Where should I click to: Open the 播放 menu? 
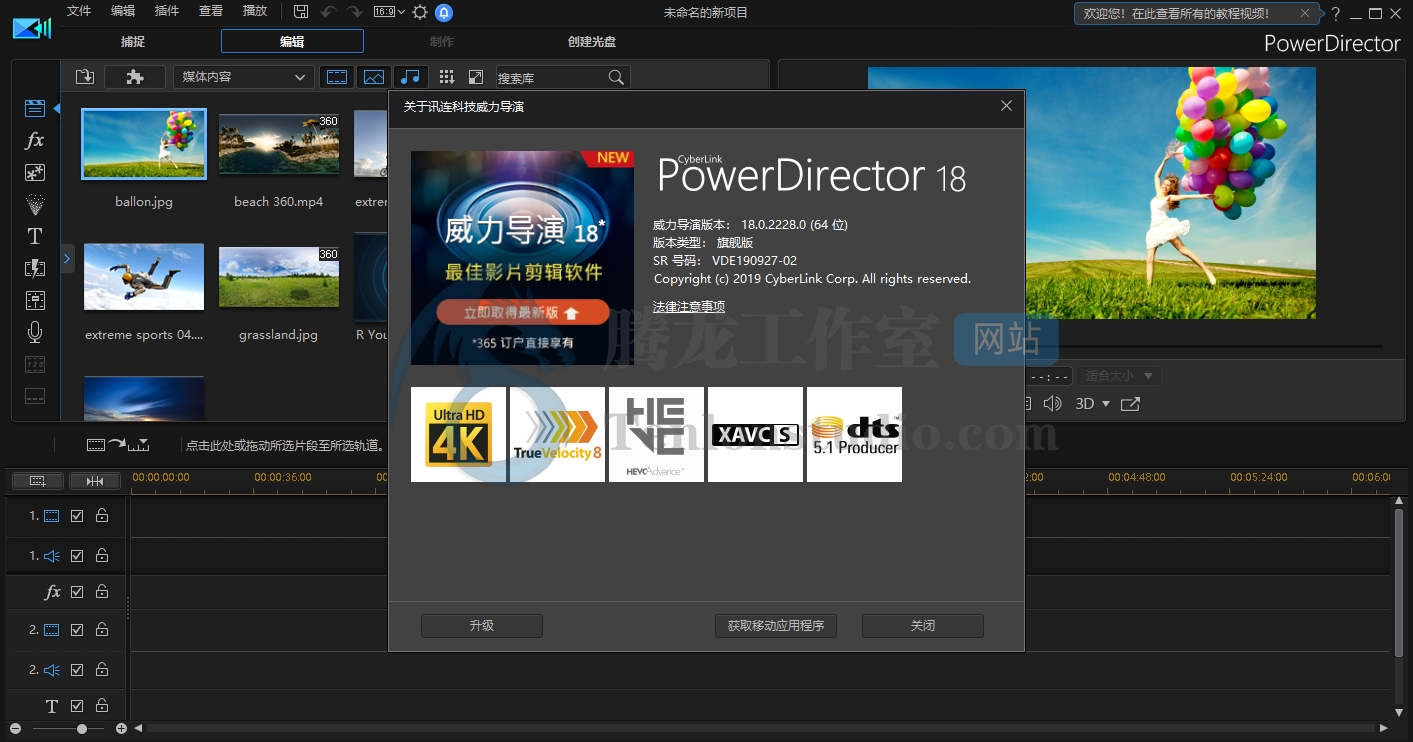tap(255, 11)
